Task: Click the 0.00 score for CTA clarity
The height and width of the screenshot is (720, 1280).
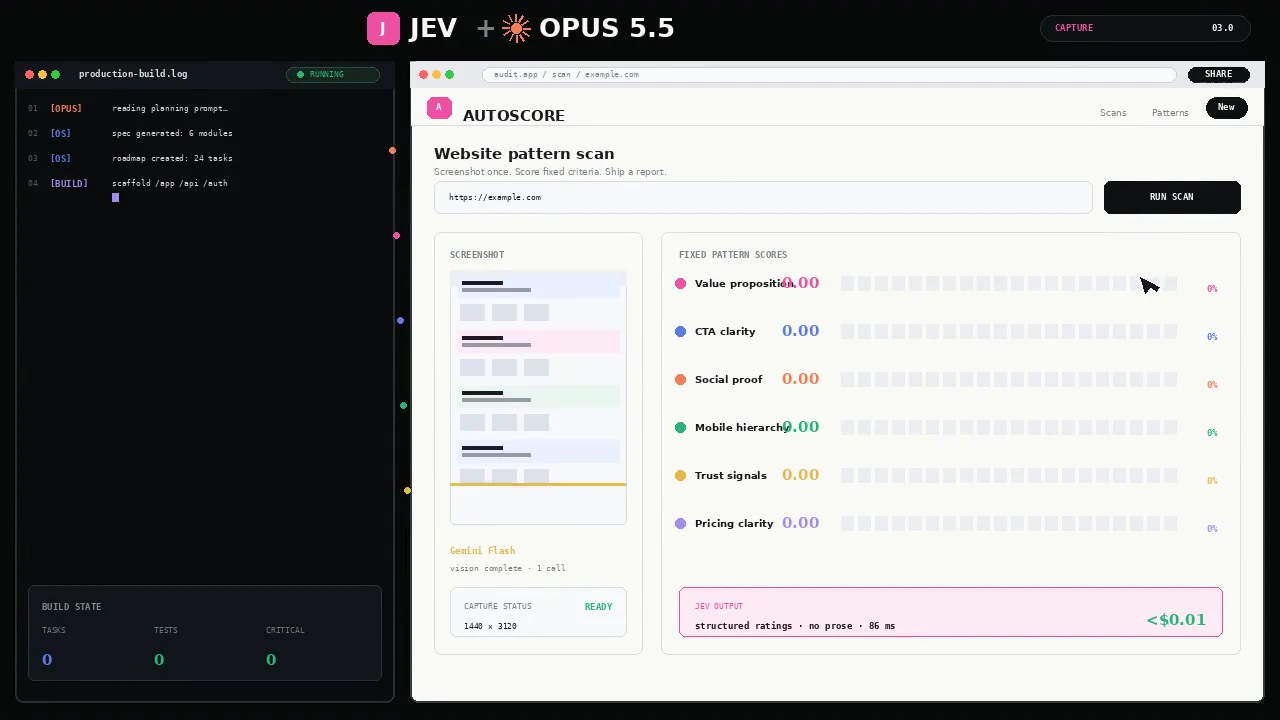Action: pyautogui.click(x=800, y=331)
